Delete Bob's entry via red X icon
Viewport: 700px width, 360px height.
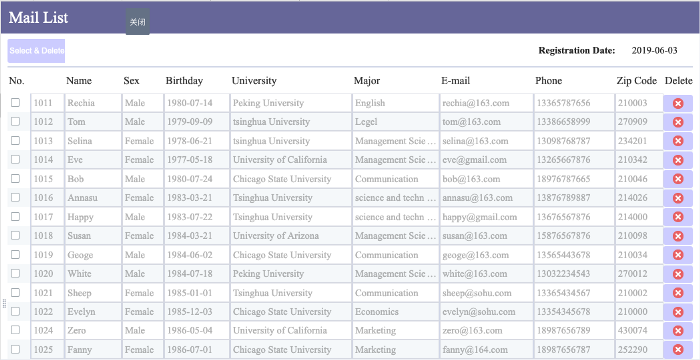click(678, 179)
